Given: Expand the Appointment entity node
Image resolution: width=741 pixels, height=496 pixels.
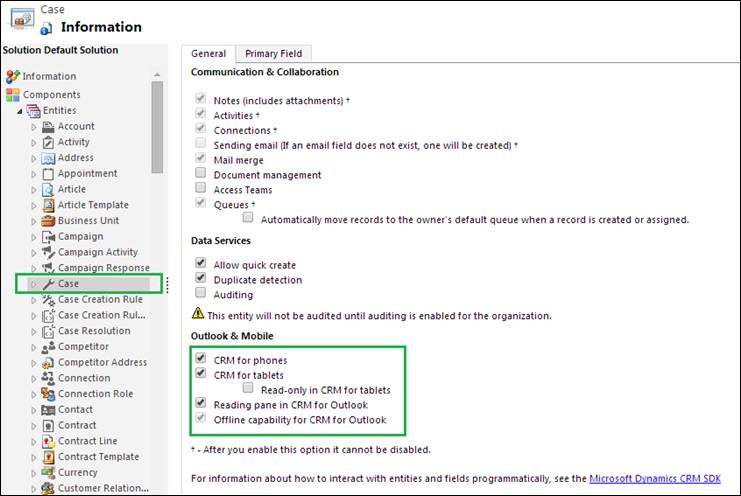Looking at the screenshot, I should pos(34,174).
